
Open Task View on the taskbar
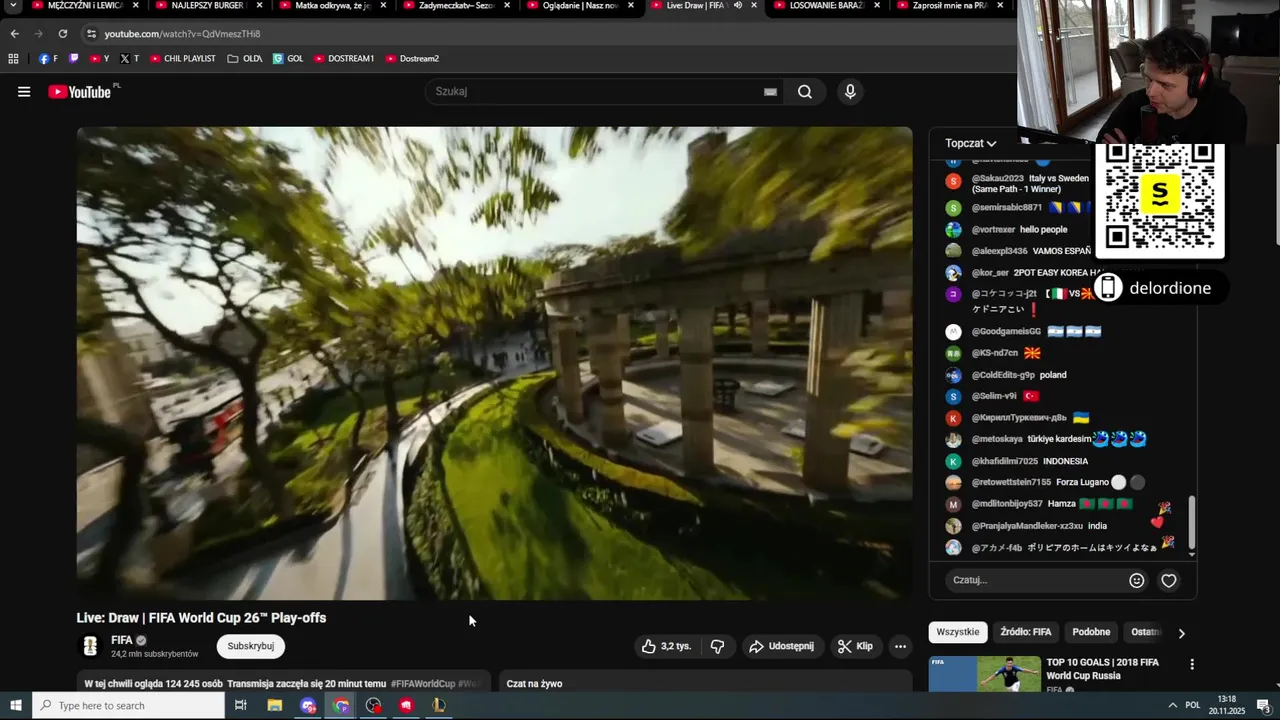(x=241, y=705)
